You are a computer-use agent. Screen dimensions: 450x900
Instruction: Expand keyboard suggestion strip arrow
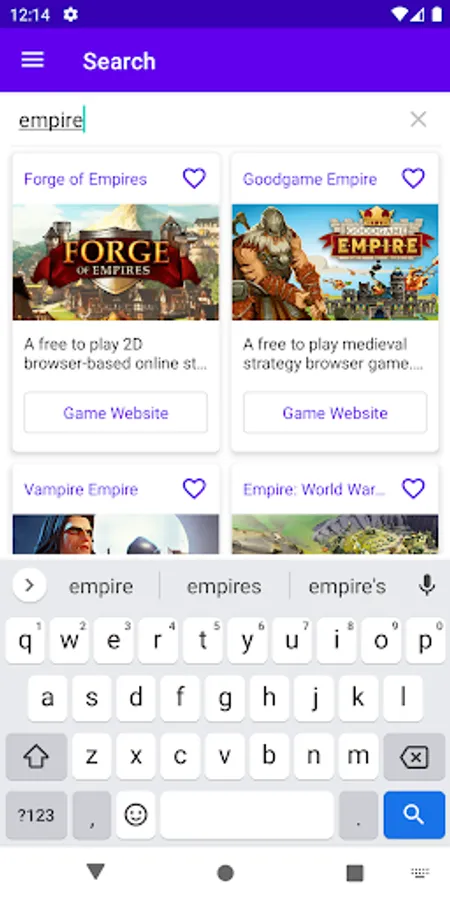[x=29, y=585]
